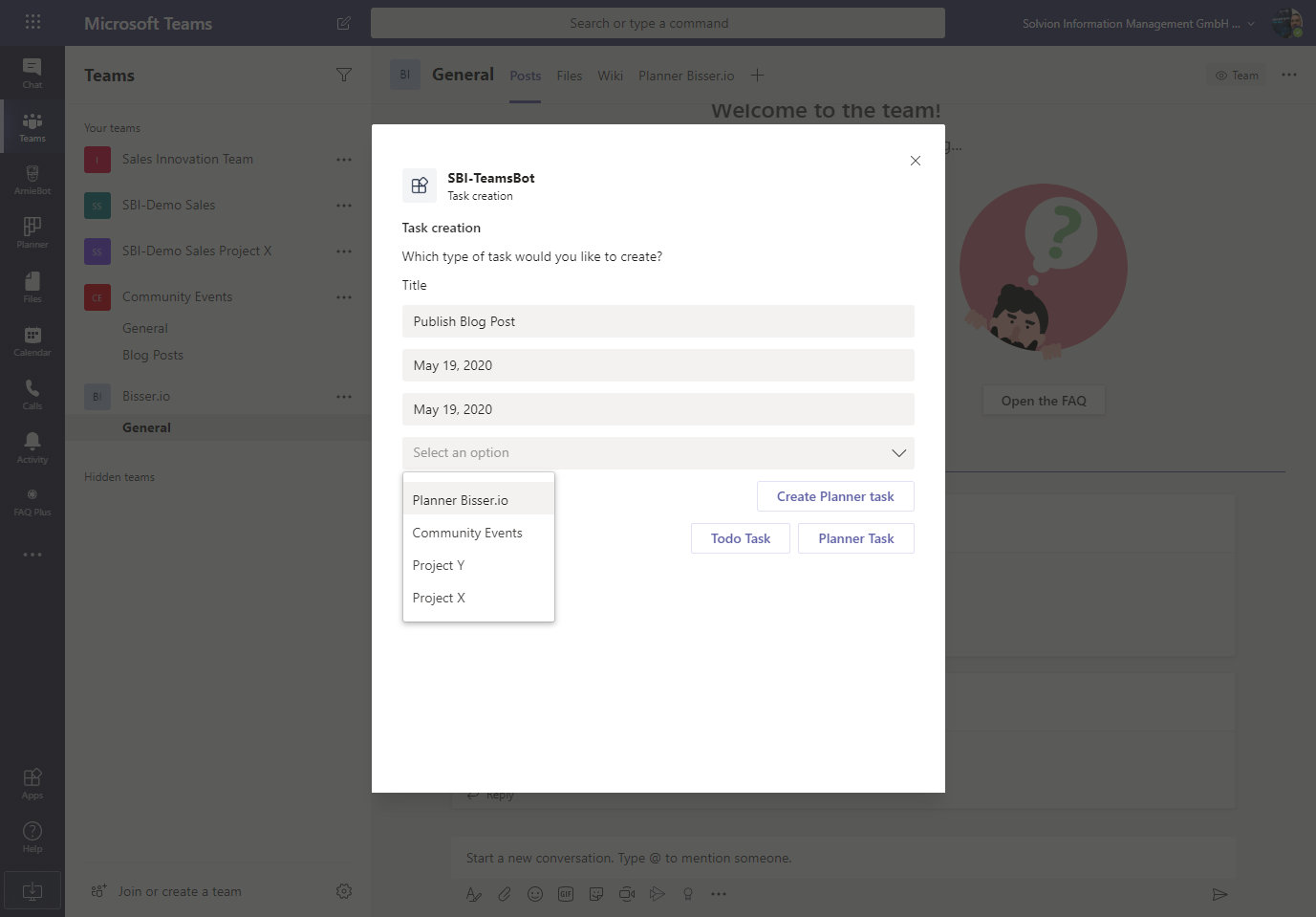Click the Planner Task button
The height and width of the screenshot is (917, 1316).
tap(856, 538)
